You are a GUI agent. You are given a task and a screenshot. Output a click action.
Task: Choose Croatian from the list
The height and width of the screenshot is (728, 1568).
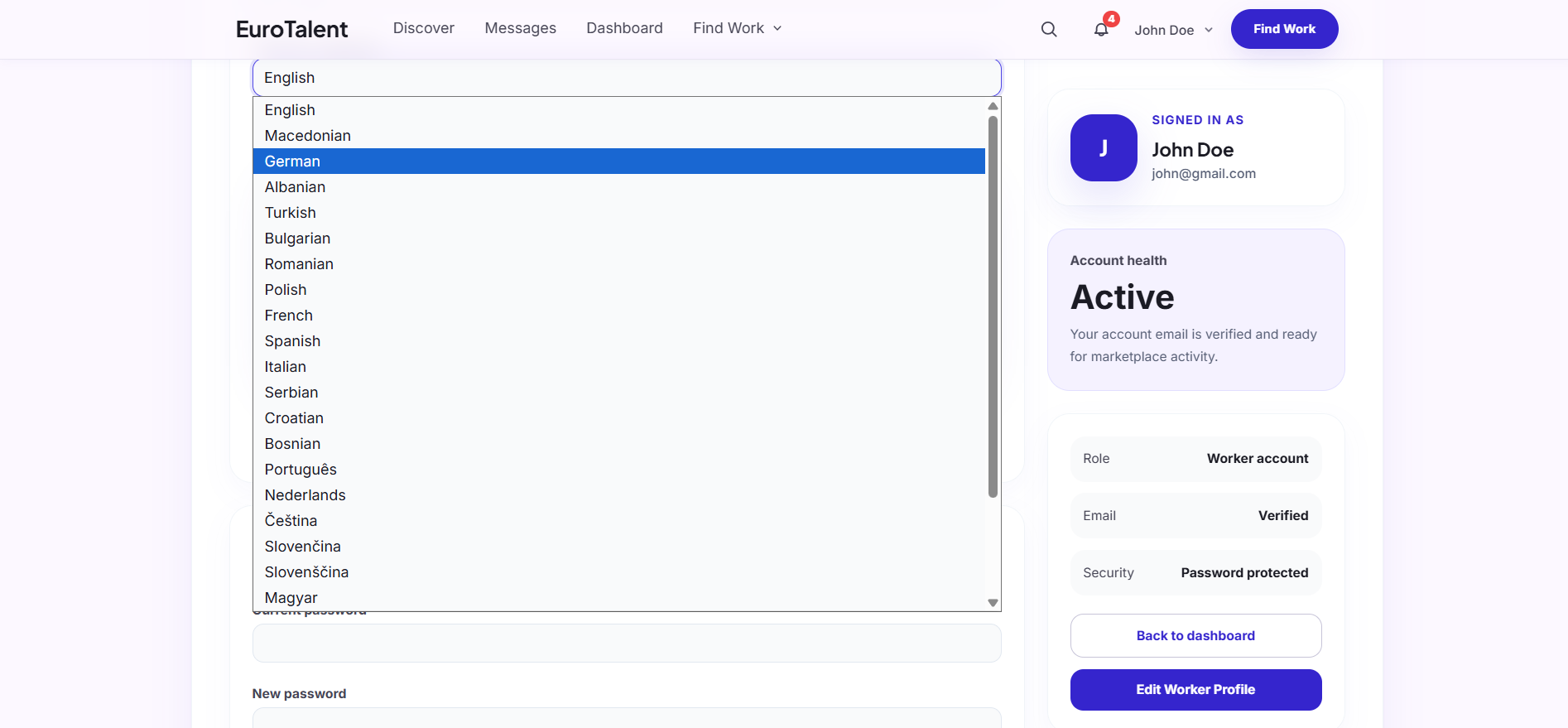[619, 418]
